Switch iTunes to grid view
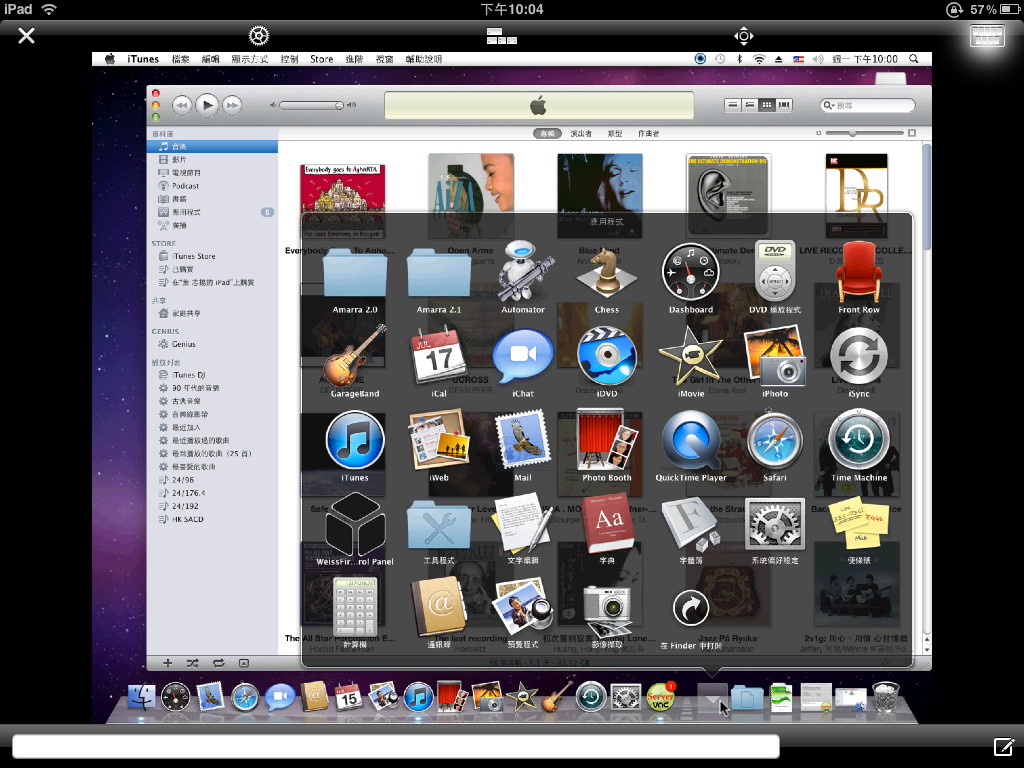 (x=767, y=105)
